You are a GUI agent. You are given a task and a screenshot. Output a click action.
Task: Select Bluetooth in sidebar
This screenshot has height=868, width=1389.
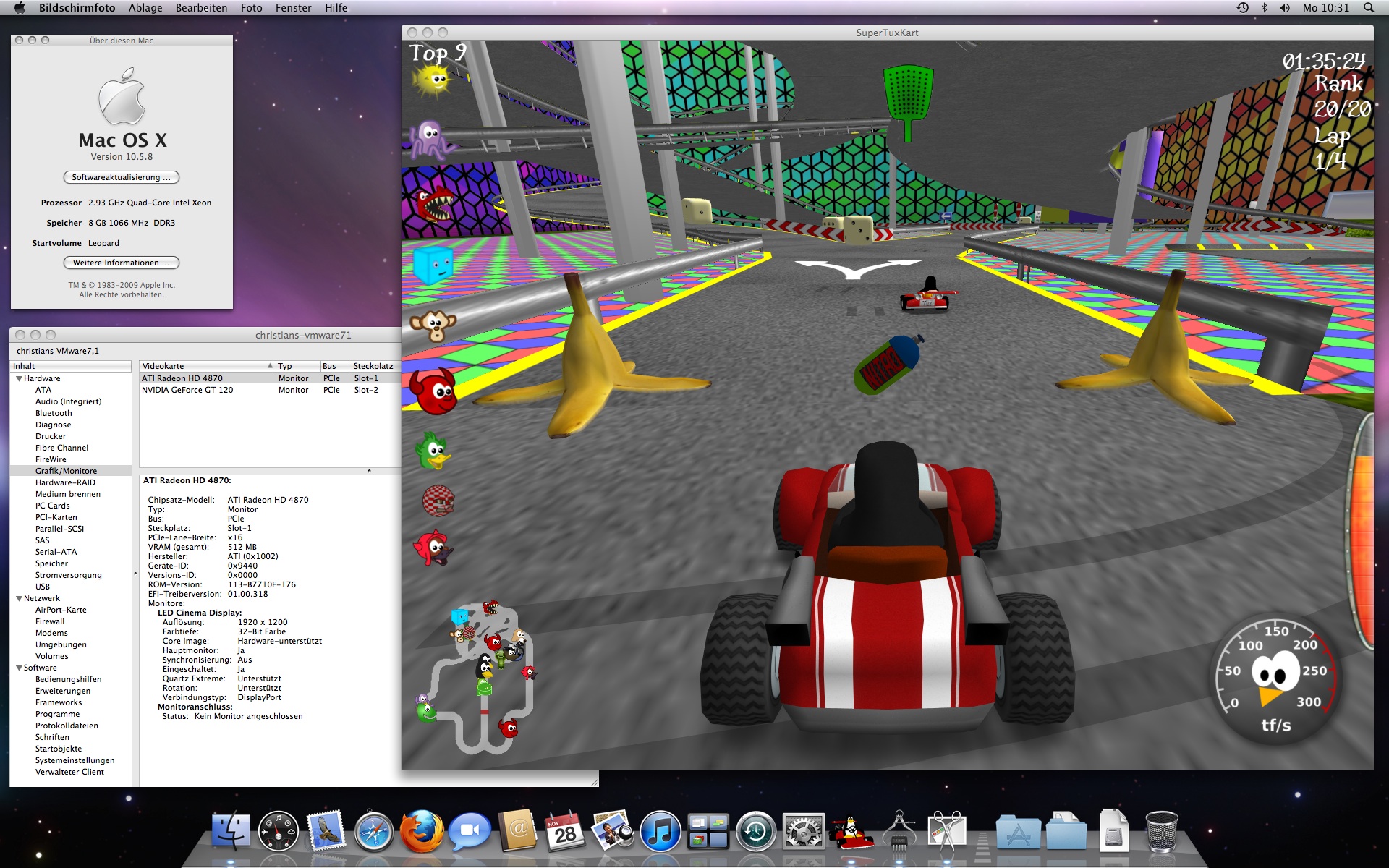pyautogui.click(x=71, y=413)
